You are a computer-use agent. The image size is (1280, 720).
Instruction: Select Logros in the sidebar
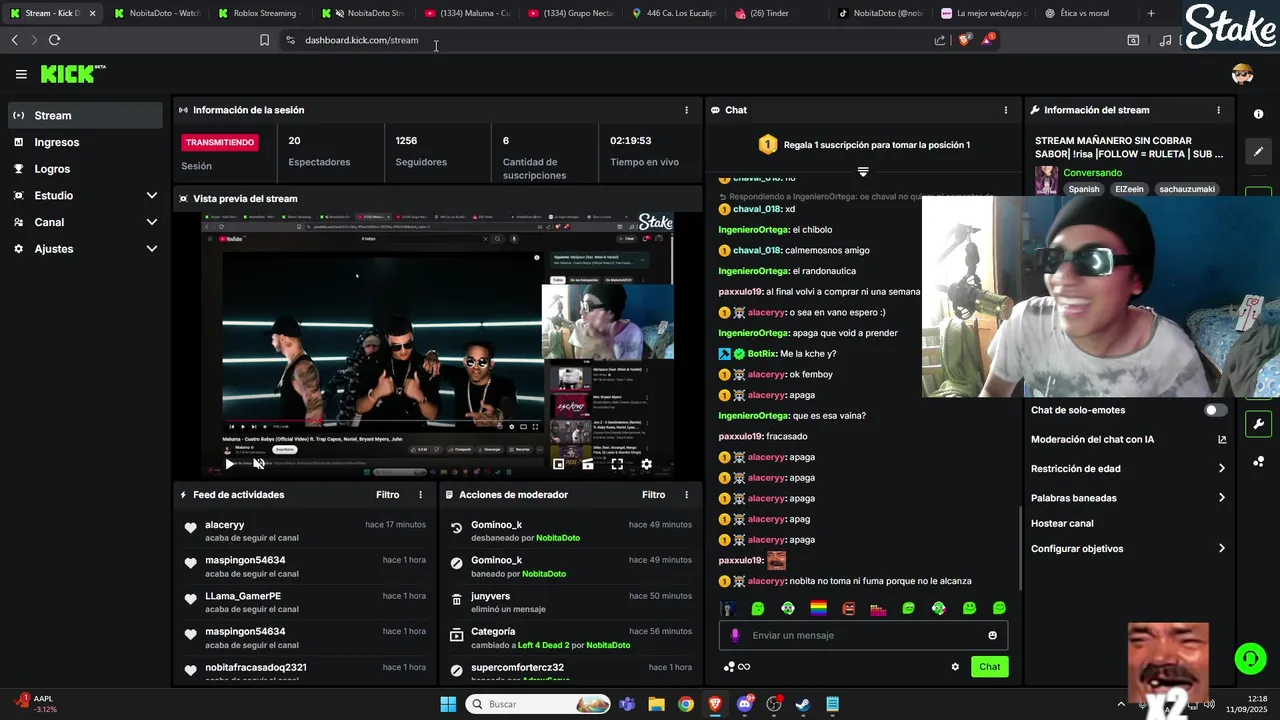[85, 169]
